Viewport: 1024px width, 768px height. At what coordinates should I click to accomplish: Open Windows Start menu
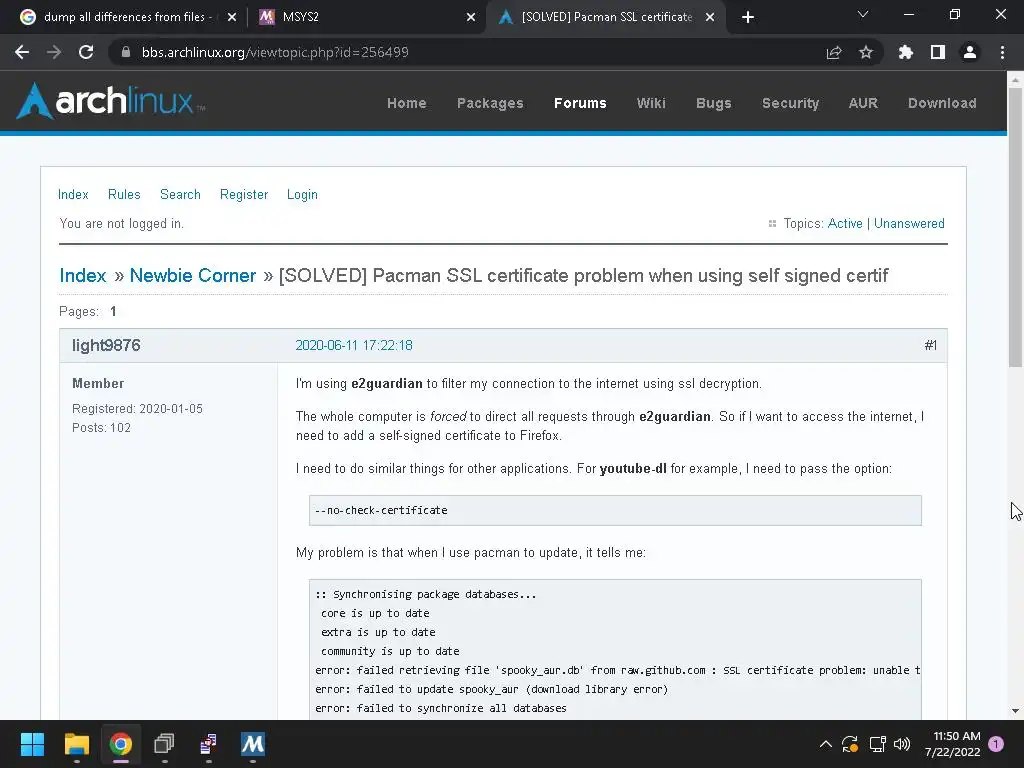32,744
